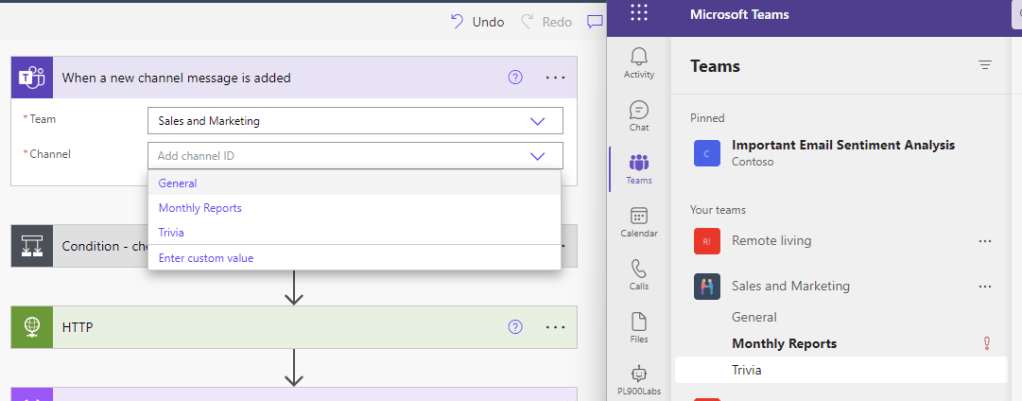Click the Add channel ID input field
Image resolution: width=1022 pixels, height=401 pixels.
pyautogui.click(x=355, y=156)
